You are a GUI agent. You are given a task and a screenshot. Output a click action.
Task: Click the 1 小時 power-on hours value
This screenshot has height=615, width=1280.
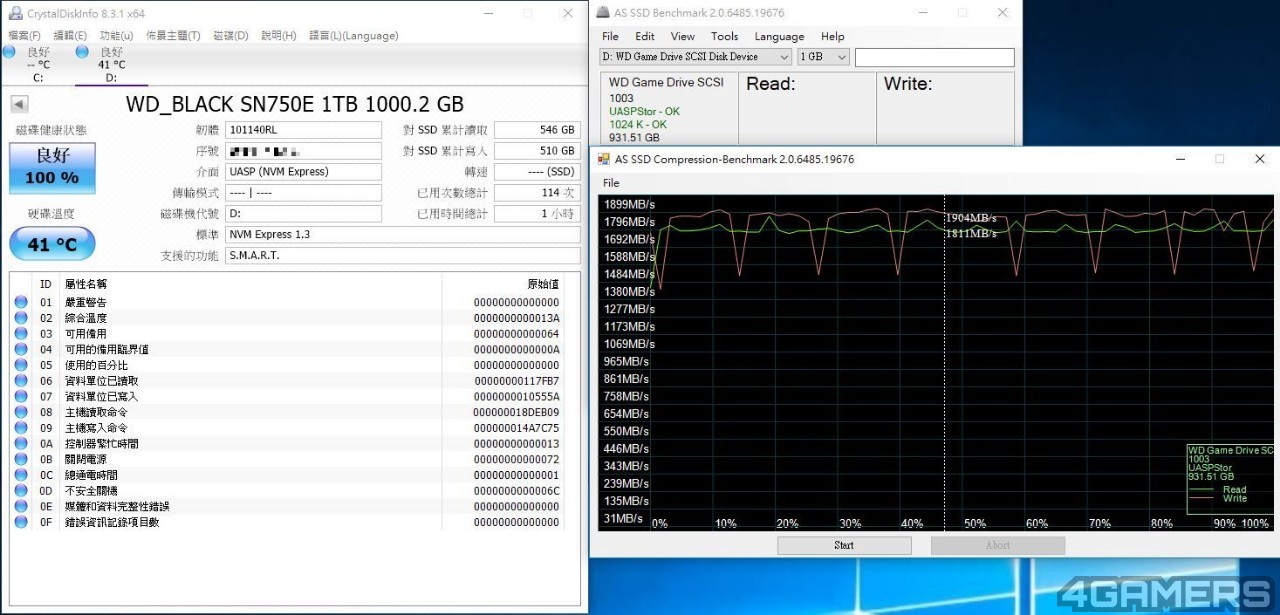(x=537, y=214)
